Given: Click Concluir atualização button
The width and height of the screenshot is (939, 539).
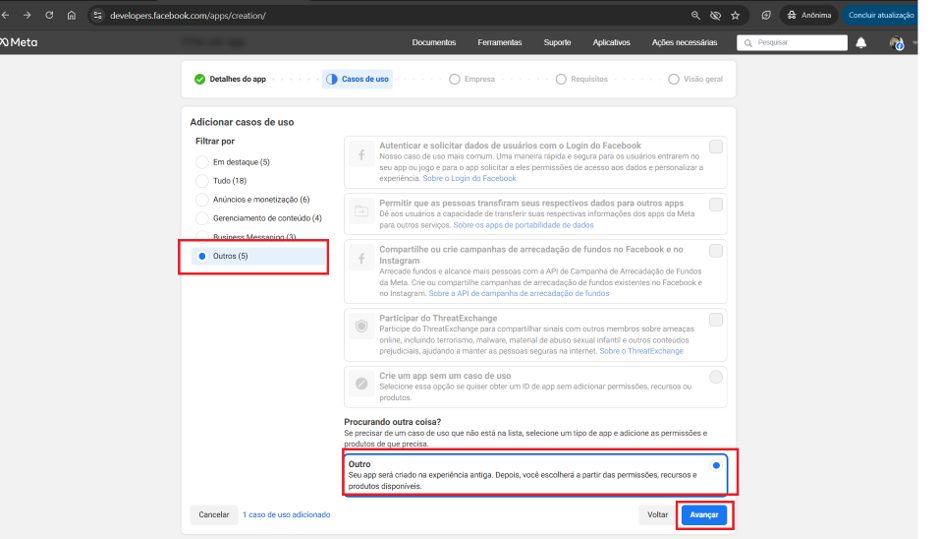Looking at the screenshot, I should point(880,16).
